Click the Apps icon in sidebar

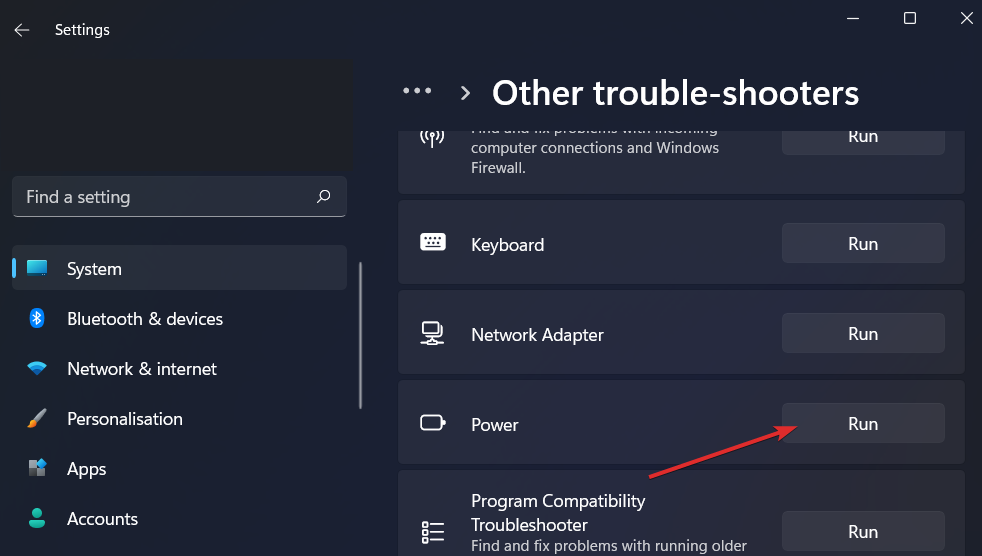pos(37,468)
